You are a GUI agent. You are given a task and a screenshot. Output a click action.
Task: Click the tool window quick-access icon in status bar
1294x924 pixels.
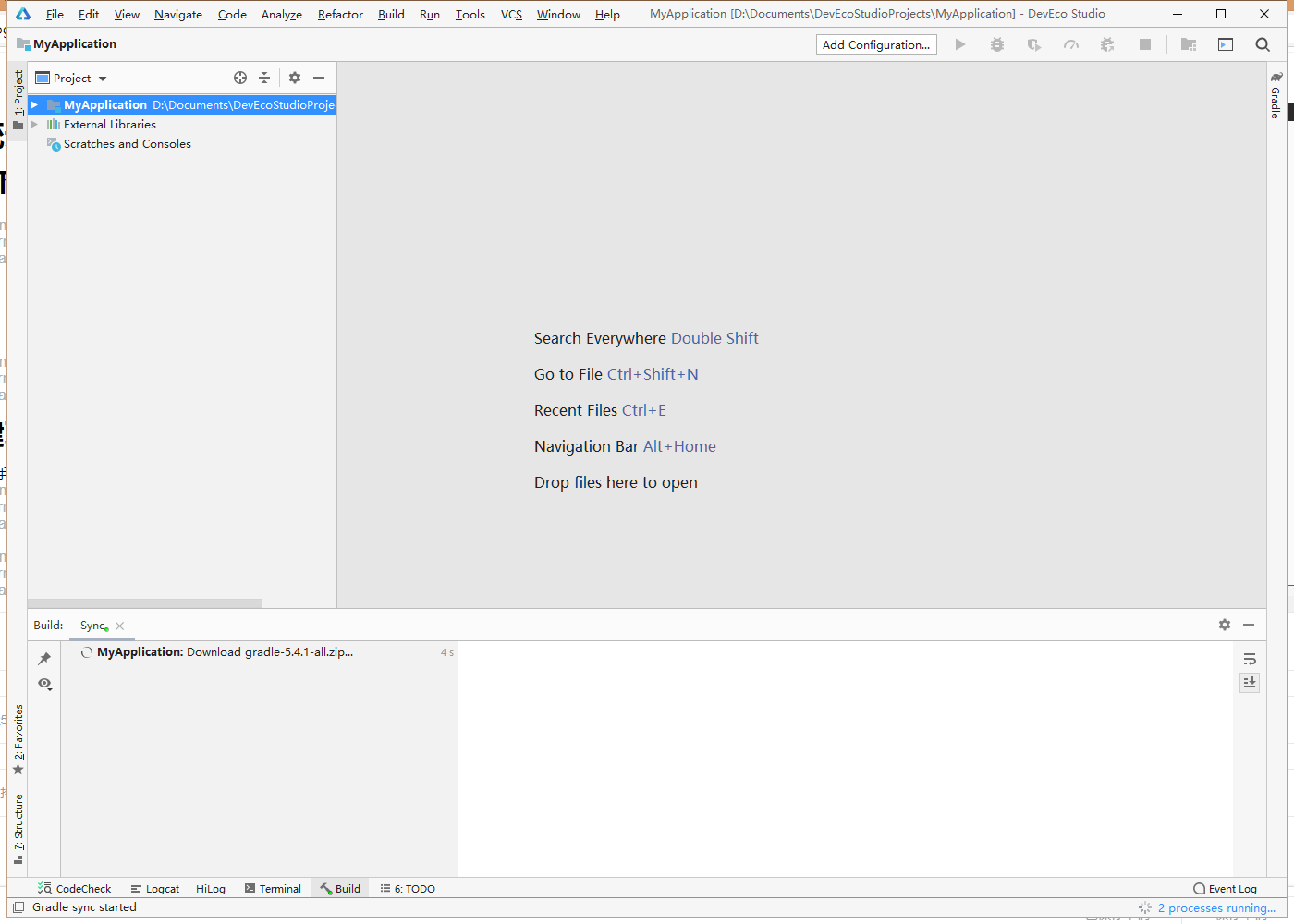(x=18, y=907)
